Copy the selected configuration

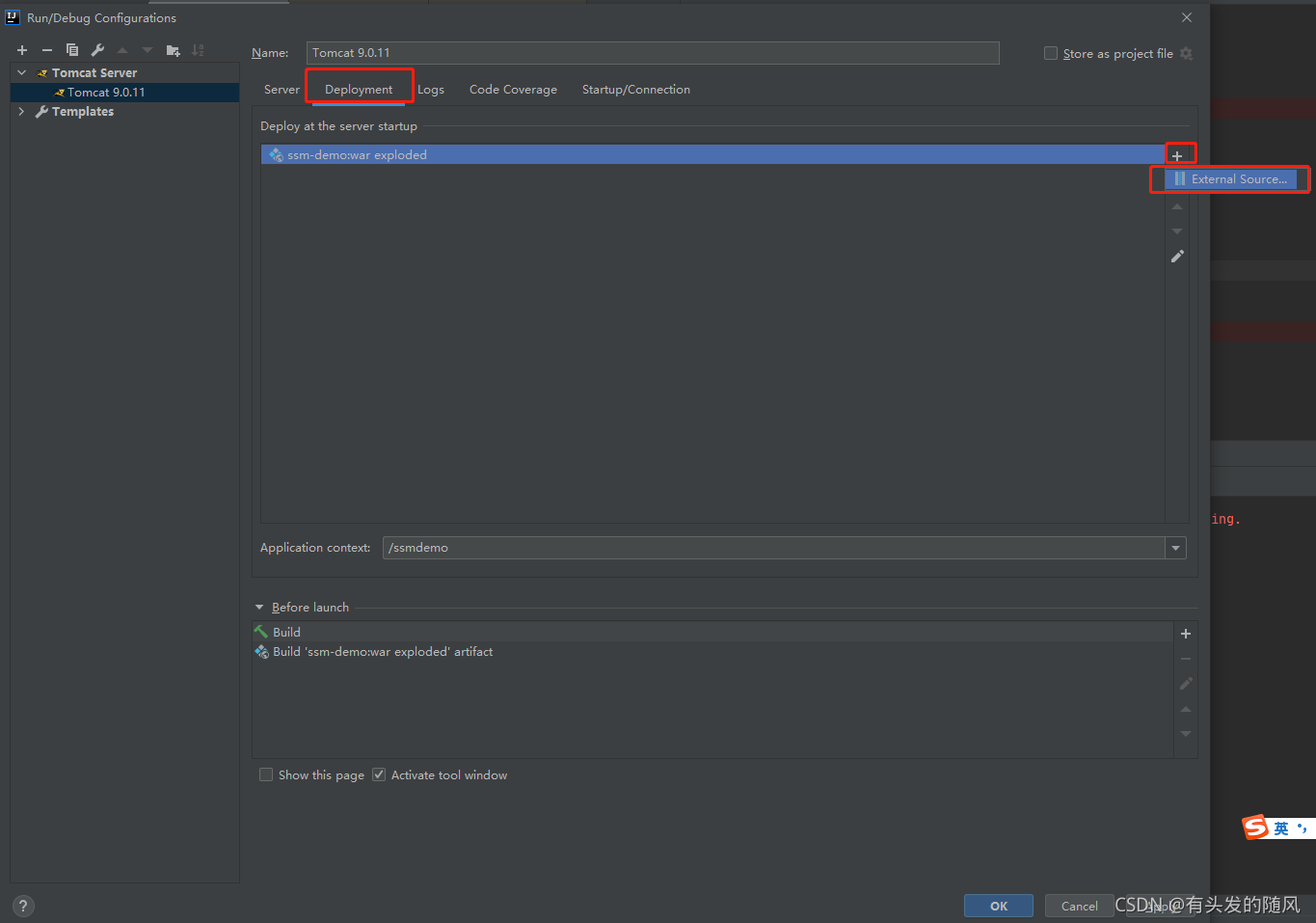click(x=72, y=50)
